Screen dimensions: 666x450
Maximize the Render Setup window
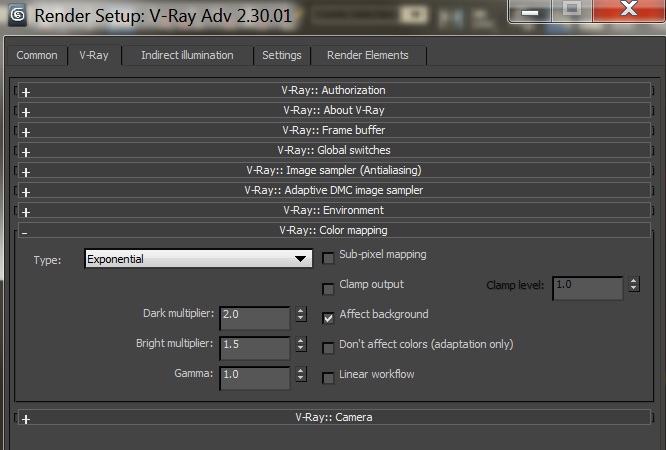coord(572,11)
